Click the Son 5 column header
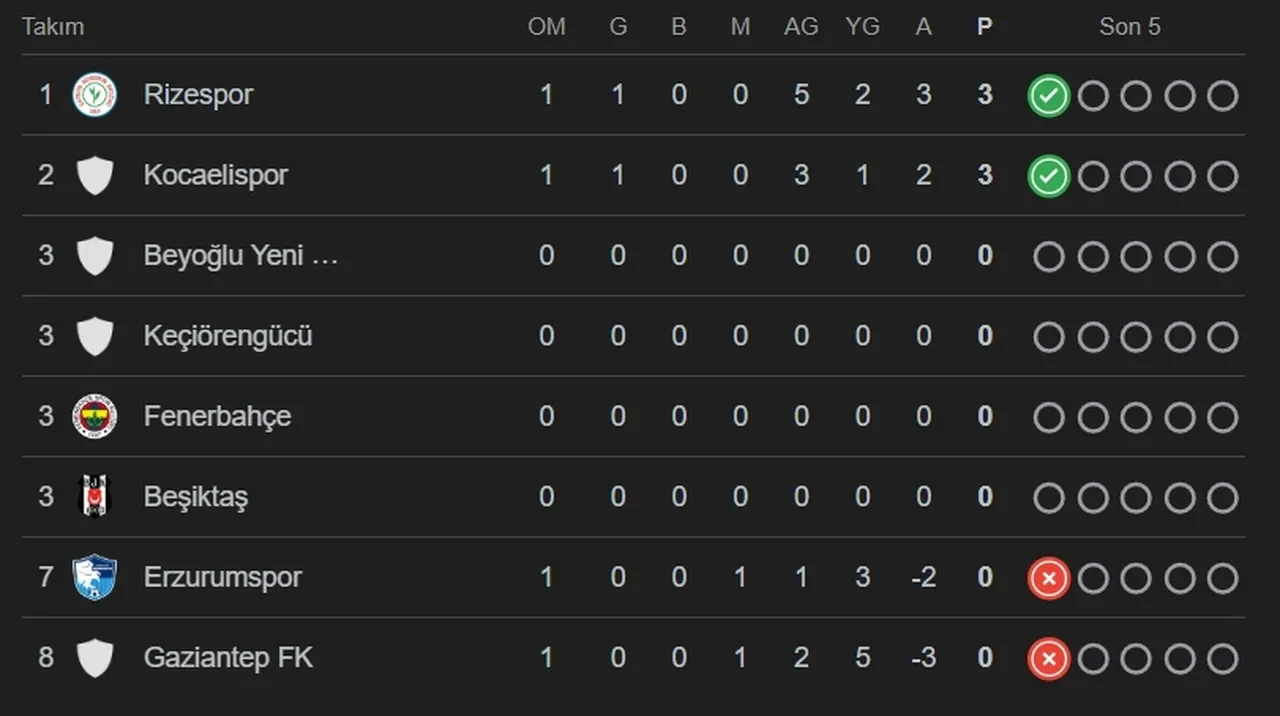The width and height of the screenshot is (1280, 716). coord(1130,27)
